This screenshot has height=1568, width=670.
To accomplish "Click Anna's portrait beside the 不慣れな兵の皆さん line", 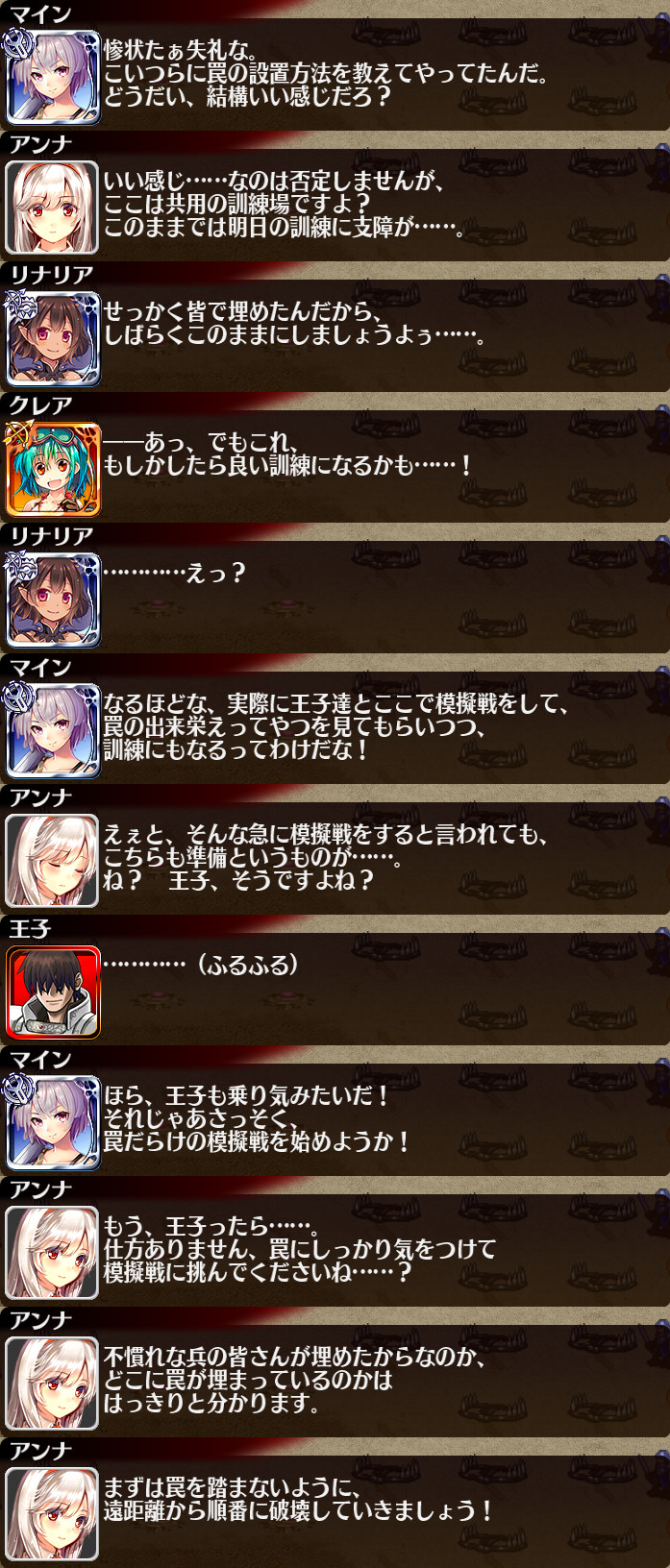I will click(53, 1384).
